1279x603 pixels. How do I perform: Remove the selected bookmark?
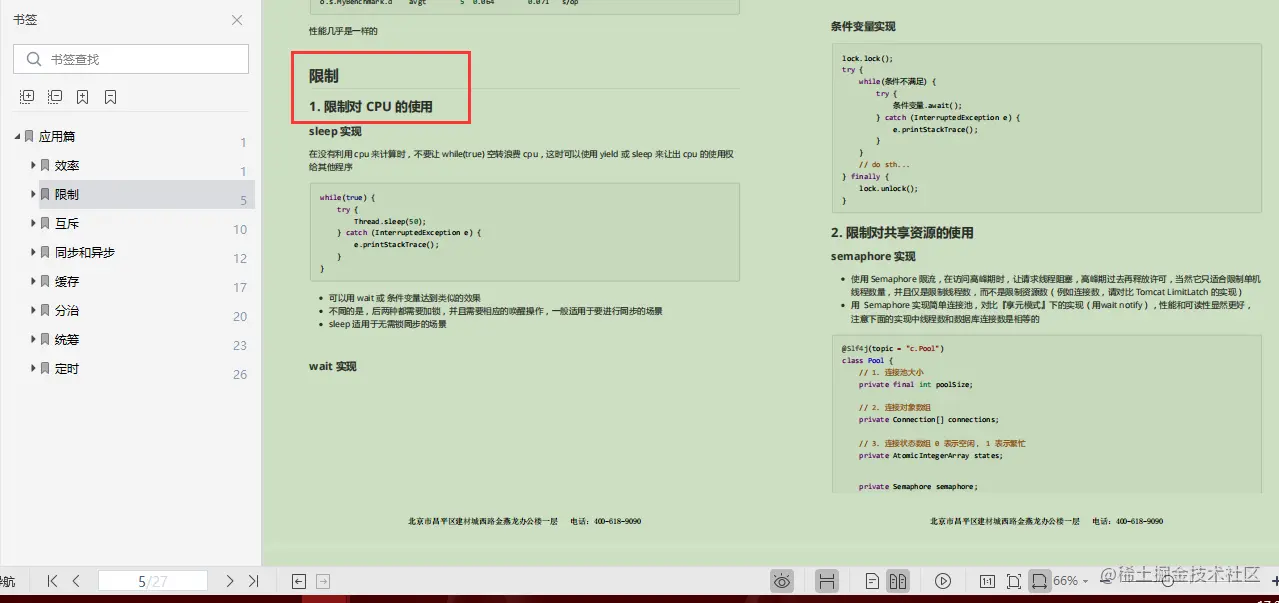tap(109, 96)
